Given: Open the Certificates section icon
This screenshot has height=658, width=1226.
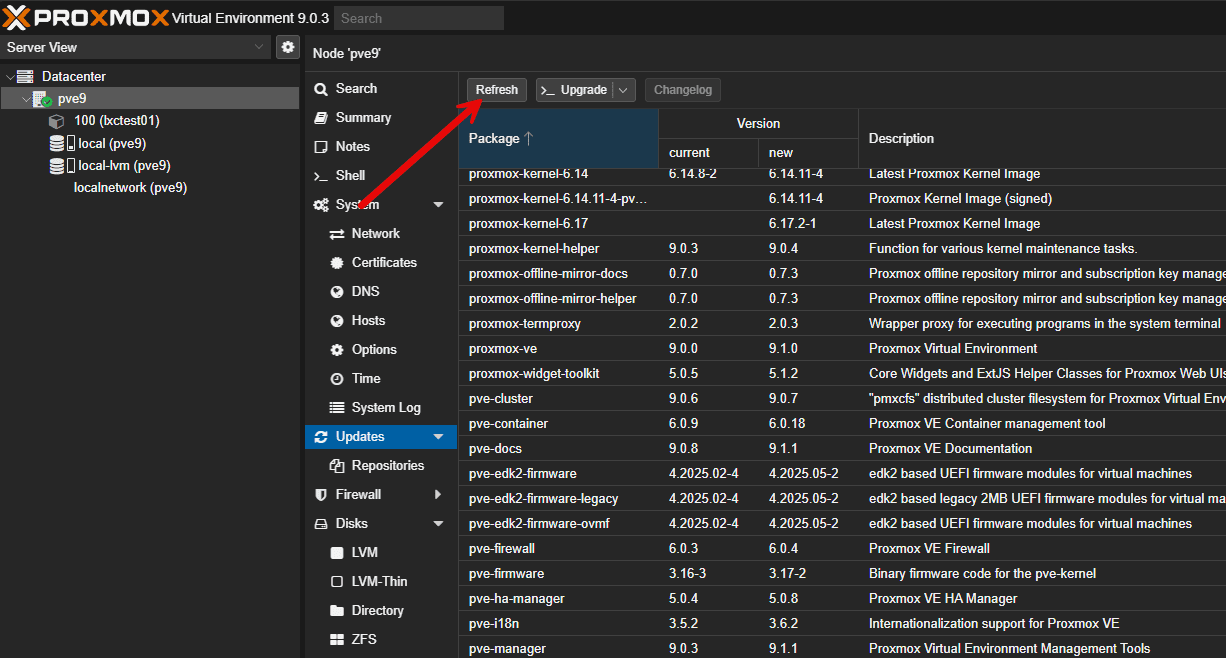Looking at the screenshot, I should [337, 262].
